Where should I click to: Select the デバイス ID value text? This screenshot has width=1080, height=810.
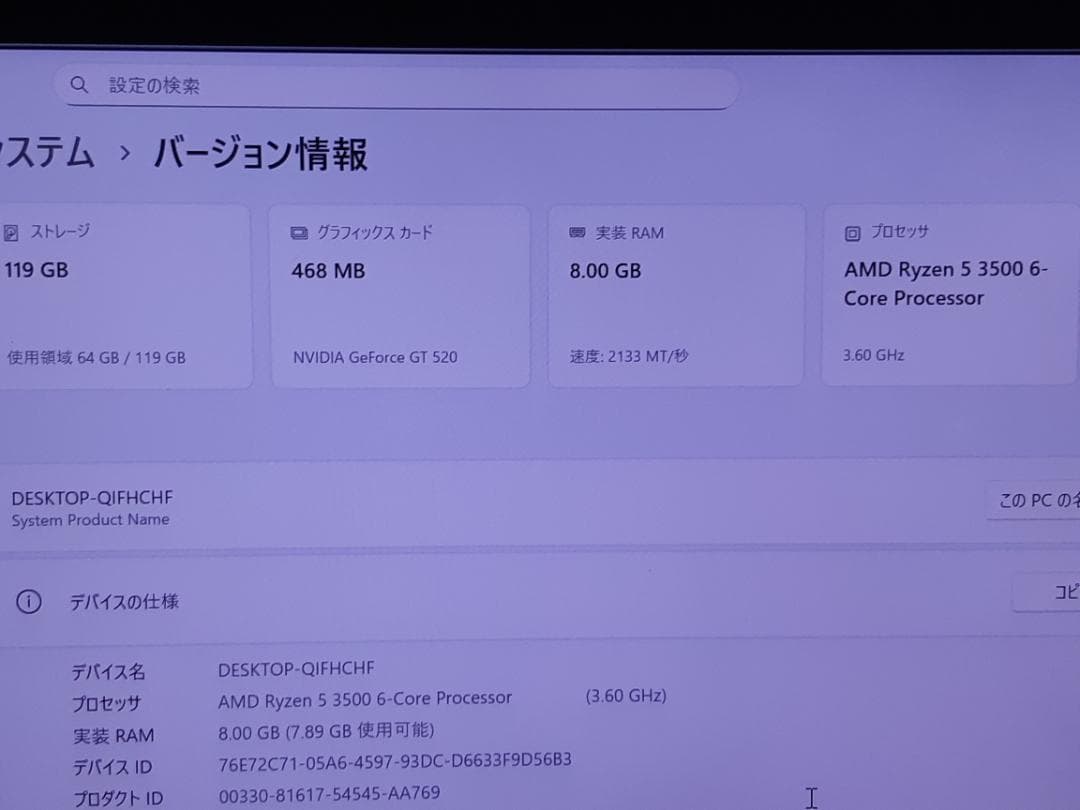(x=393, y=760)
